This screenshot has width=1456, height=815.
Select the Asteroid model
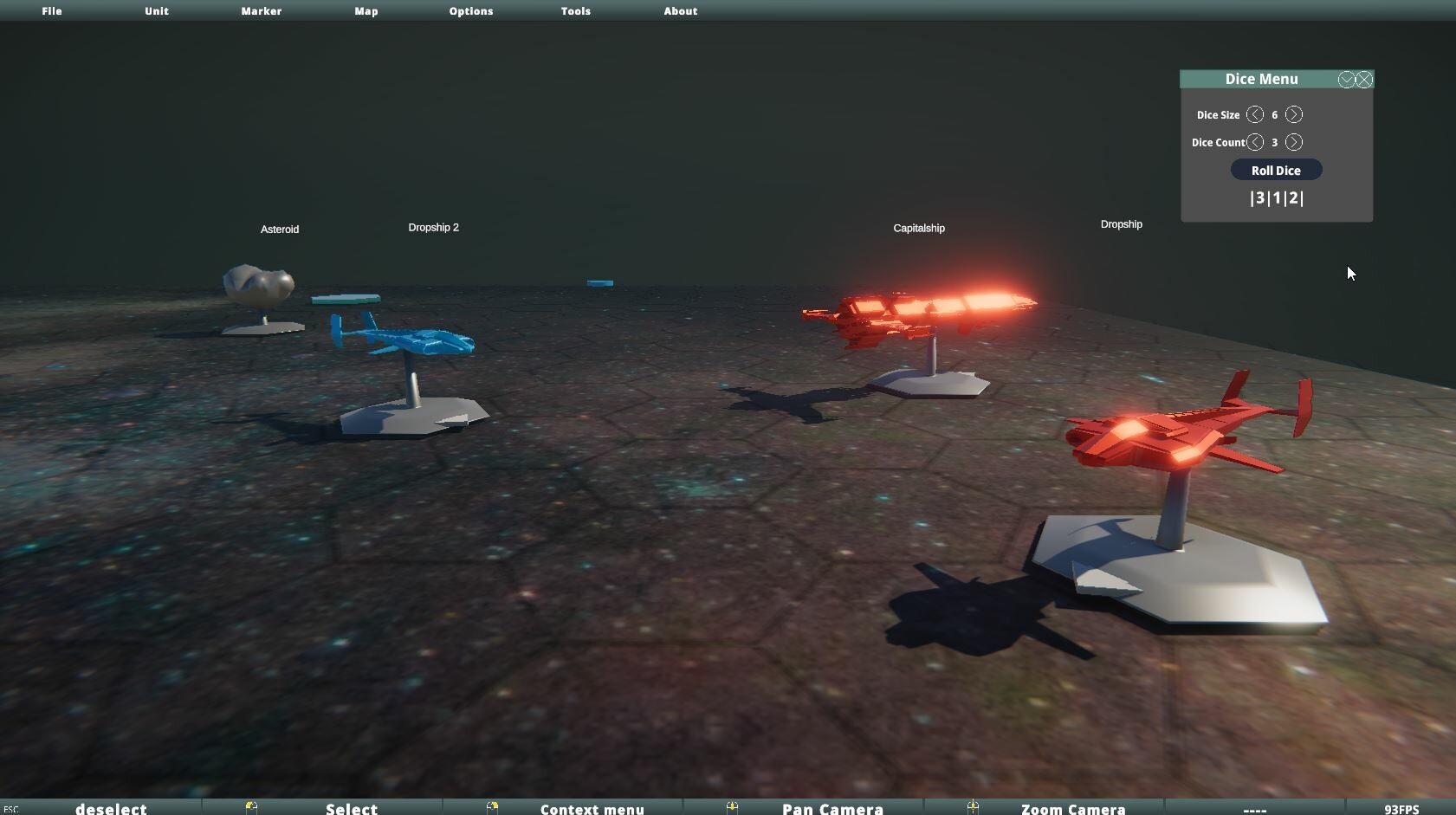click(x=260, y=283)
